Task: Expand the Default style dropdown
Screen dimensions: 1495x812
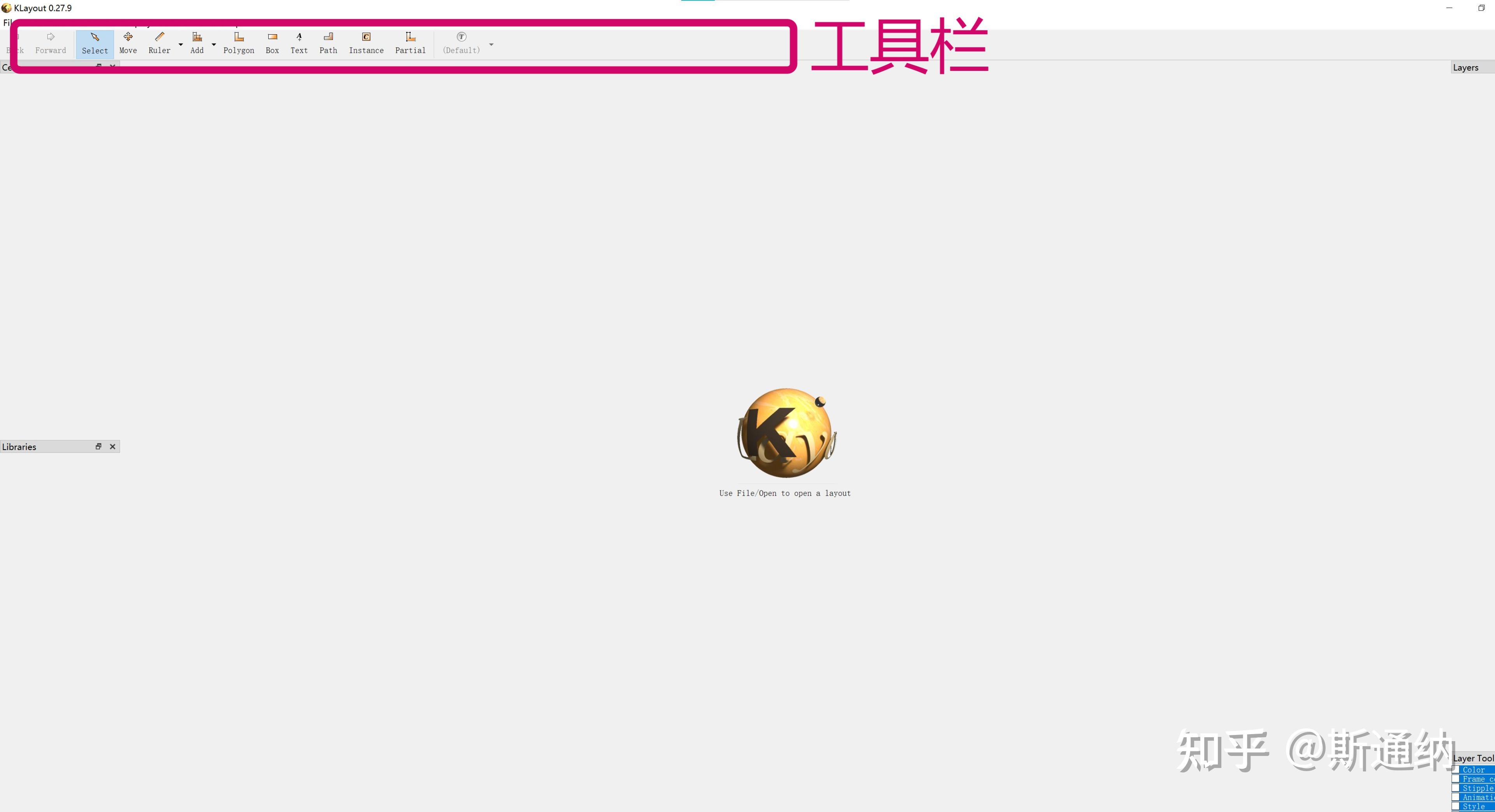Action: [492, 45]
